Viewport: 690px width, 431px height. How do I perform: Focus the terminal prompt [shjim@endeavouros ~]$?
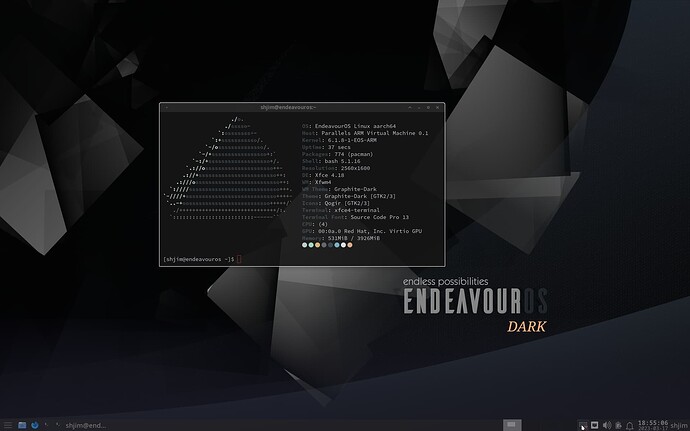(x=198, y=259)
